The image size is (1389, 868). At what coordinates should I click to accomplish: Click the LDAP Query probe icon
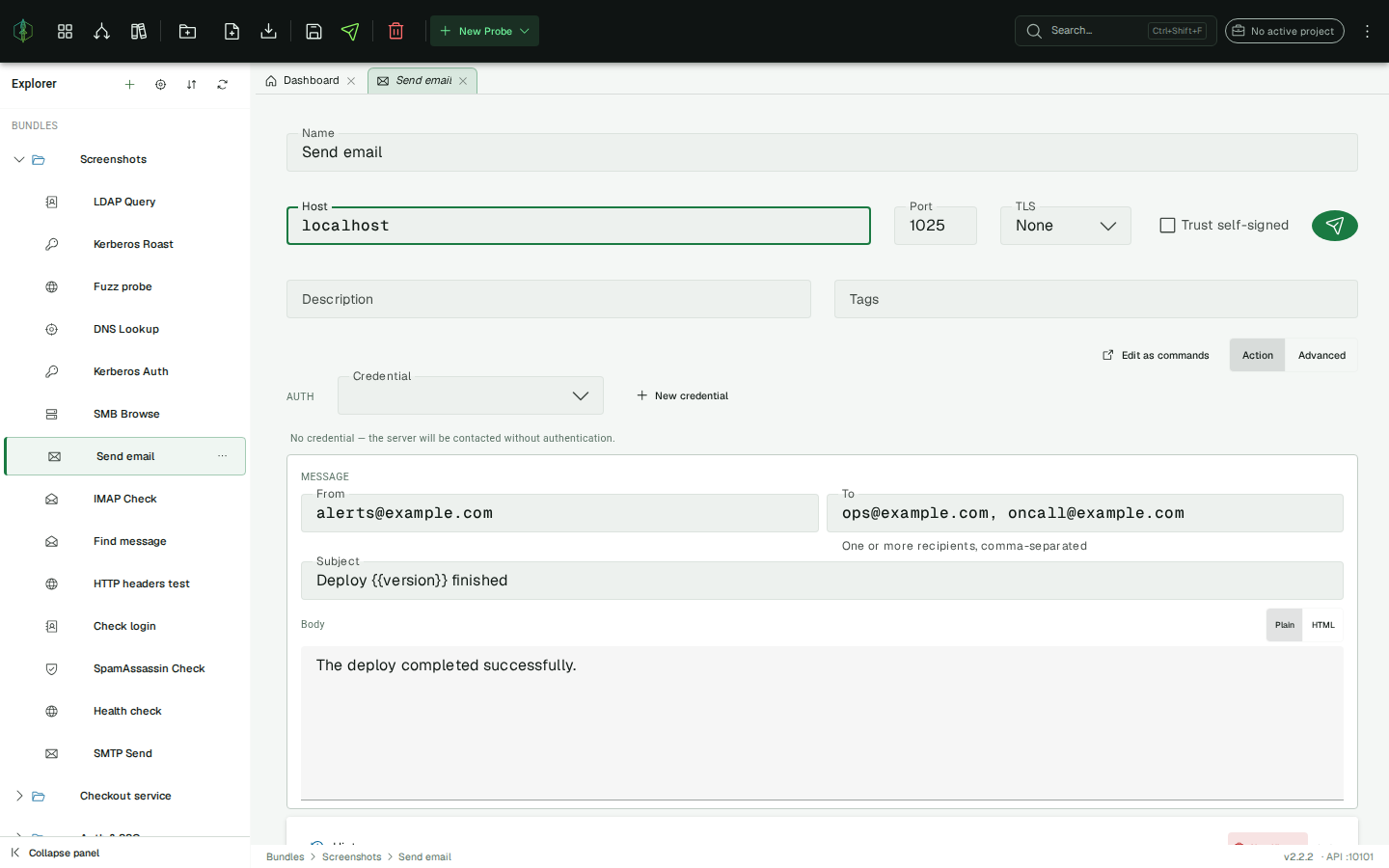pos(51,202)
